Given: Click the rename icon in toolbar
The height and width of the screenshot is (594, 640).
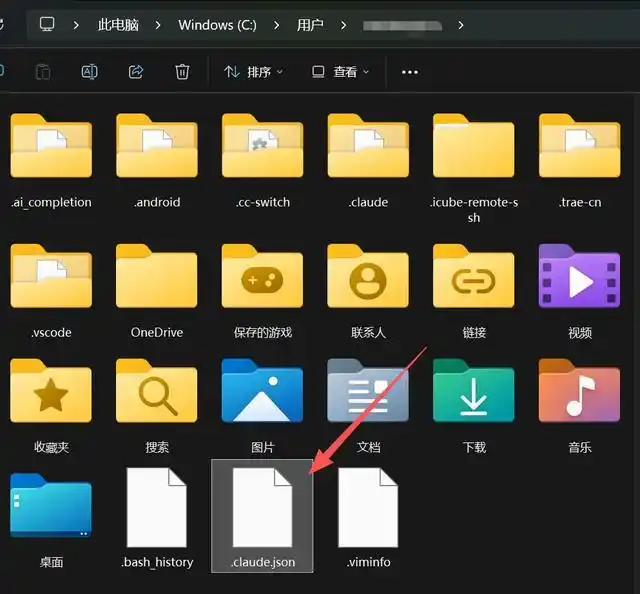Looking at the screenshot, I should click(89, 72).
